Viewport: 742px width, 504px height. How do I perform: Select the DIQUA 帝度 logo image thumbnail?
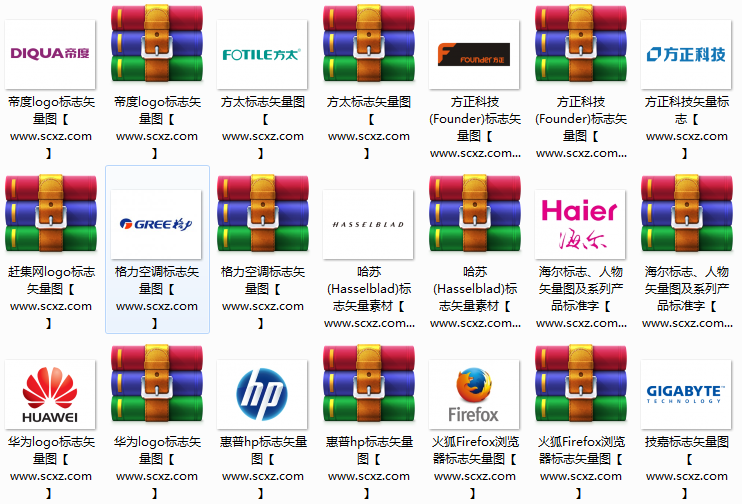pos(51,54)
